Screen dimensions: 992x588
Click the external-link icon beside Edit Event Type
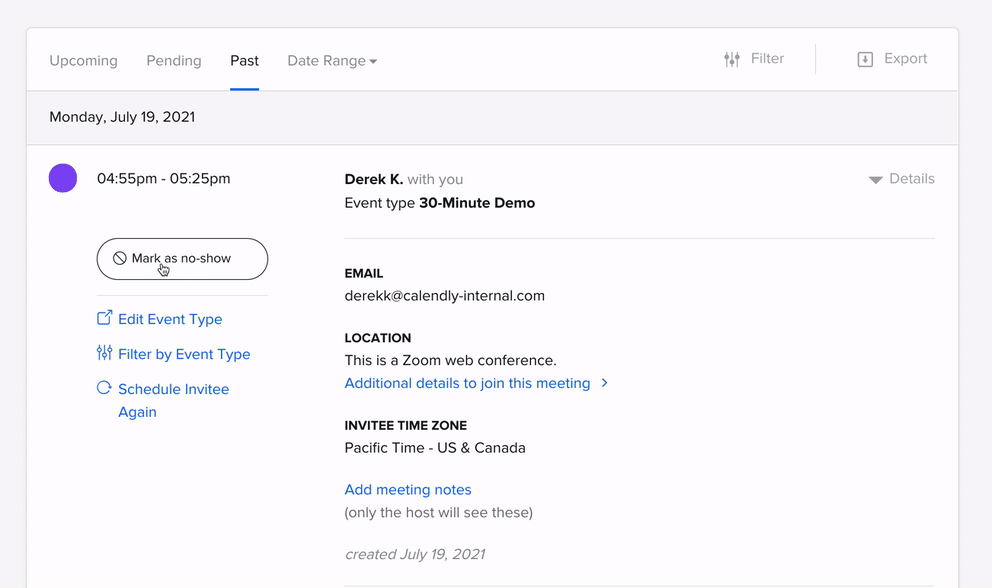tap(104, 317)
